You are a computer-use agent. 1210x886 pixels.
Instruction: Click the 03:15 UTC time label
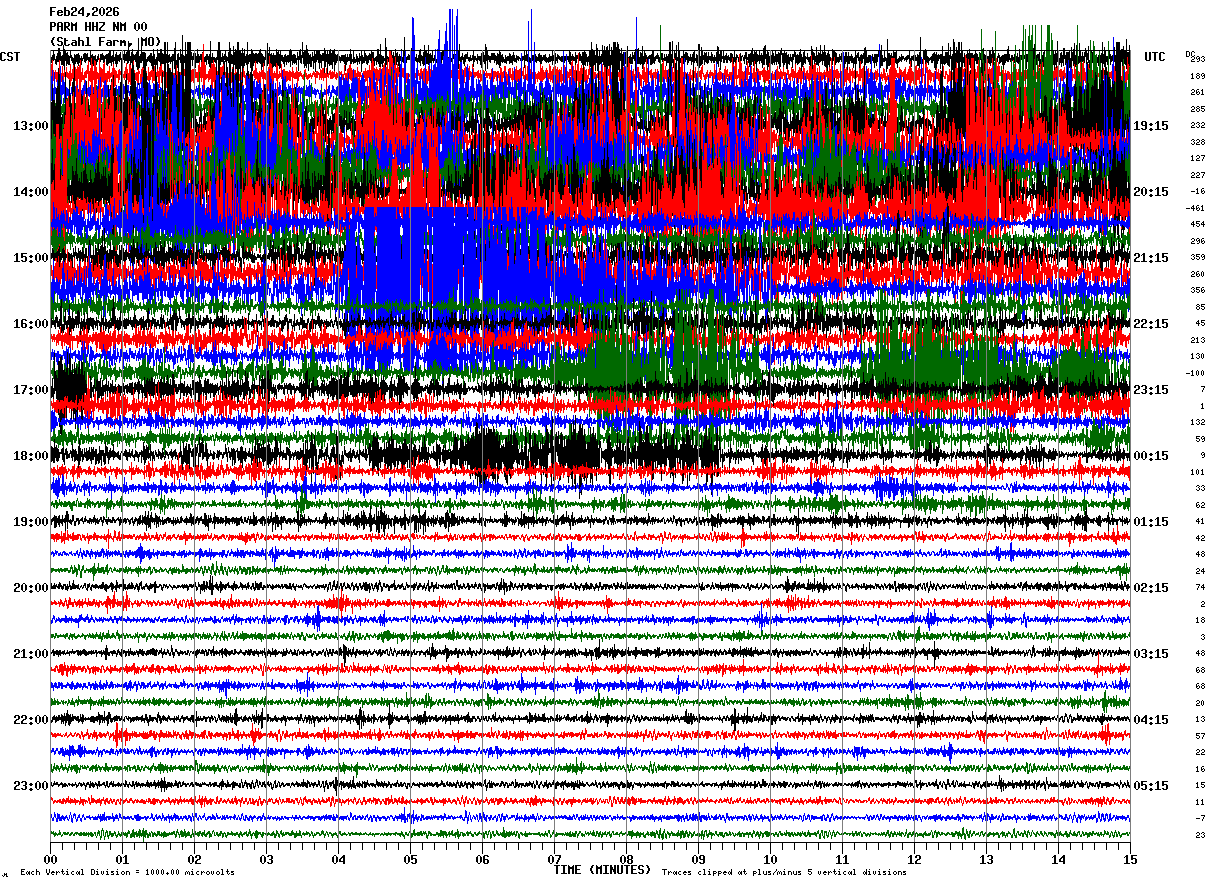(x=1151, y=654)
